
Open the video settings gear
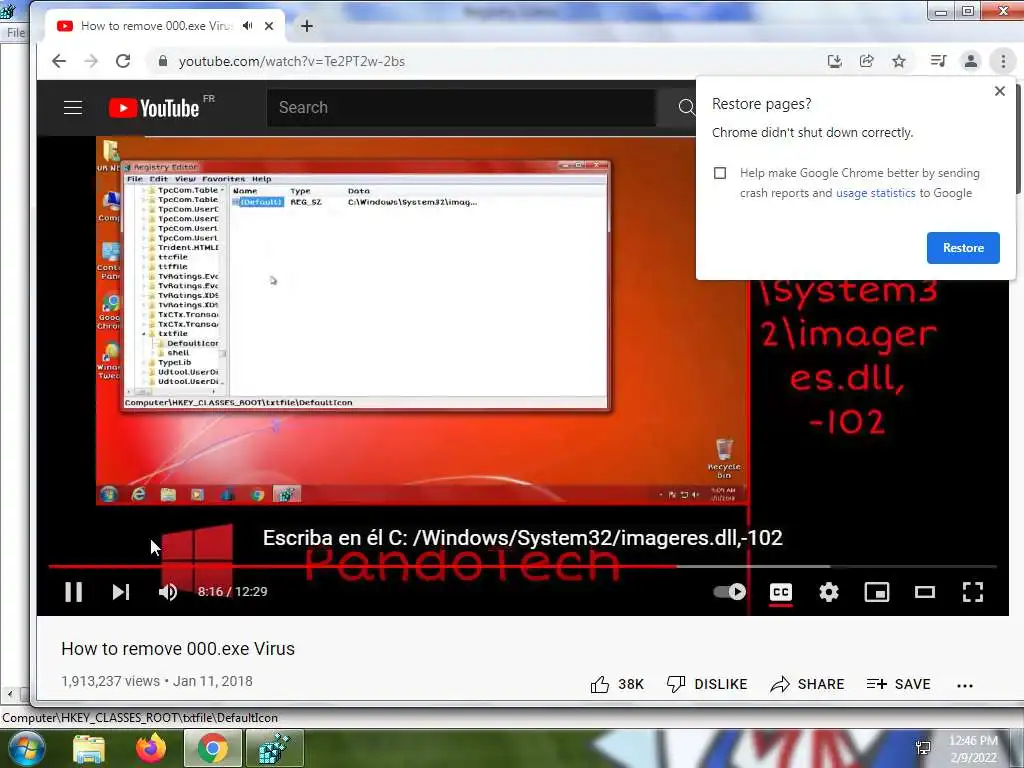point(829,592)
